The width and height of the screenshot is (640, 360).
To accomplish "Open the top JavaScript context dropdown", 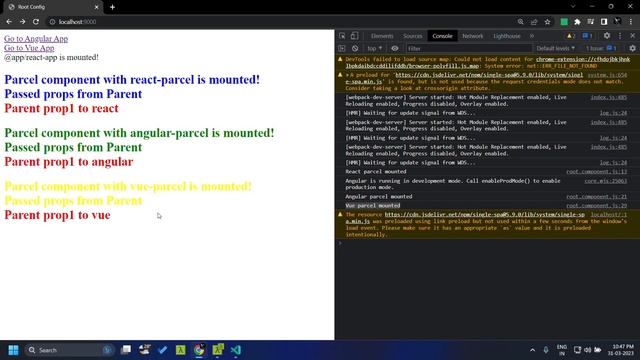I will pyautogui.click(x=374, y=48).
